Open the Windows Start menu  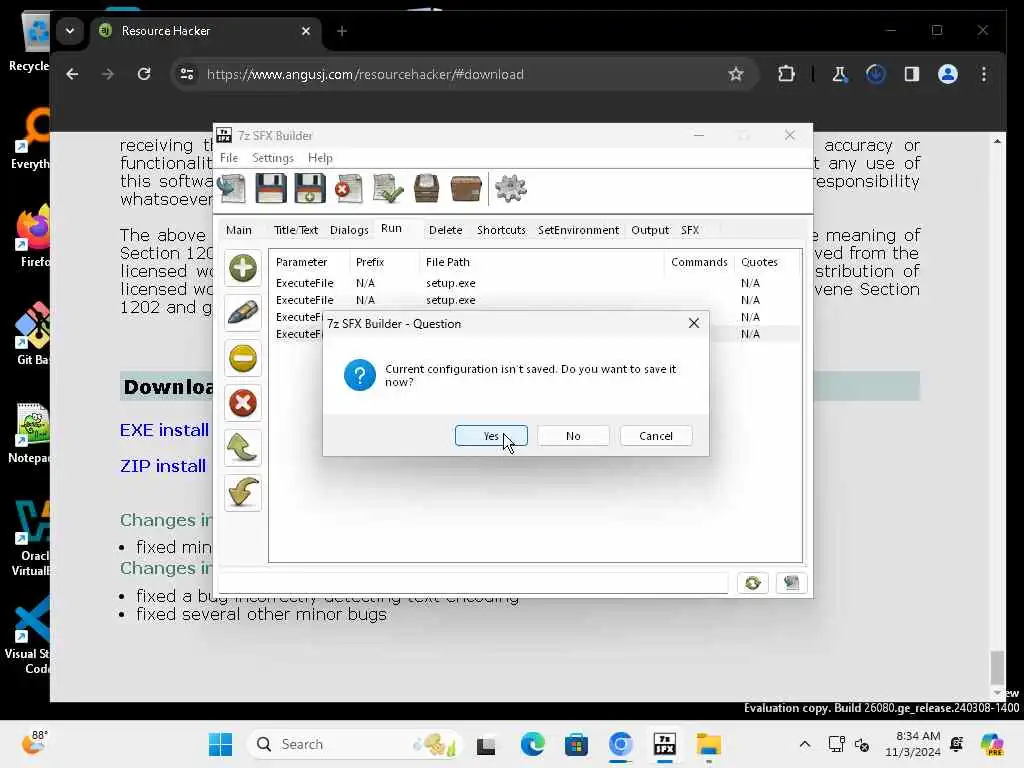(220, 744)
